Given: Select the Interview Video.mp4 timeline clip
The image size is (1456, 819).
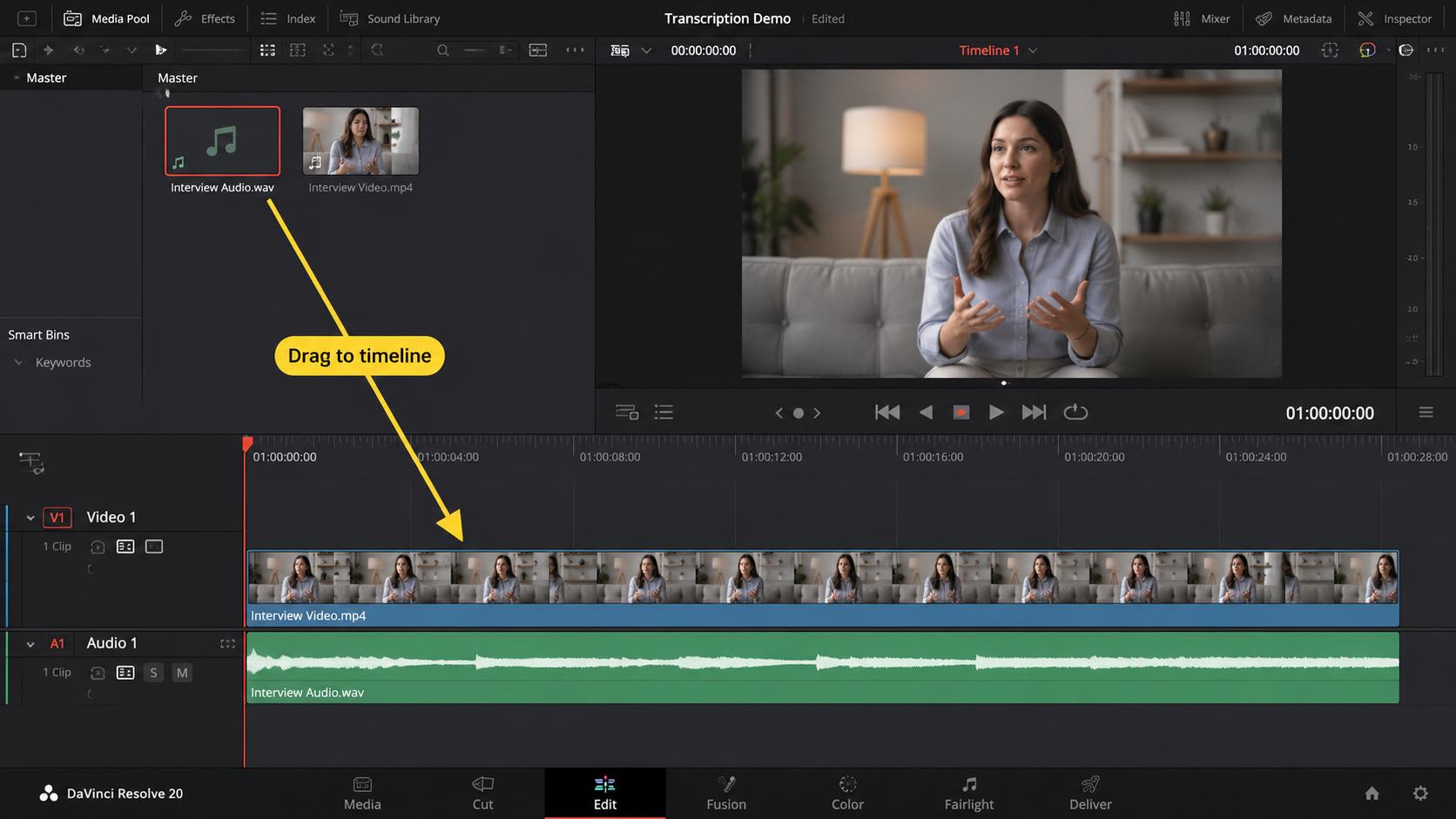Looking at the screenshot, I should pyautogui.click(x=823, y=588).
